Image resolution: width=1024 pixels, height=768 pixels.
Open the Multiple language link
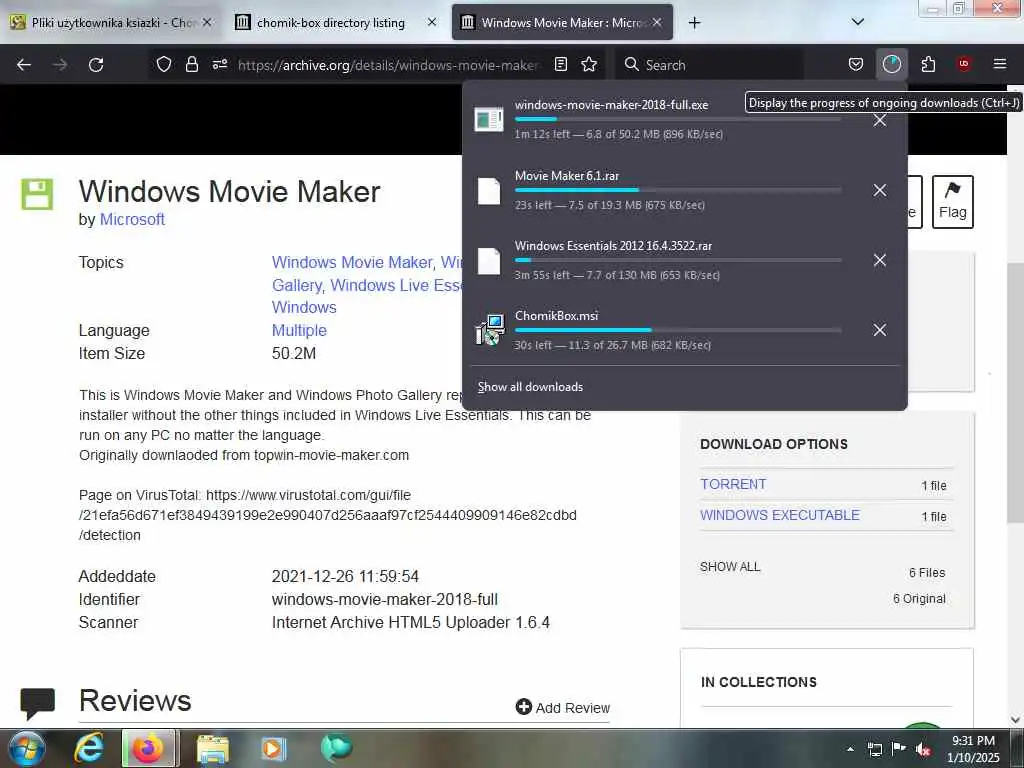point(299,330)
